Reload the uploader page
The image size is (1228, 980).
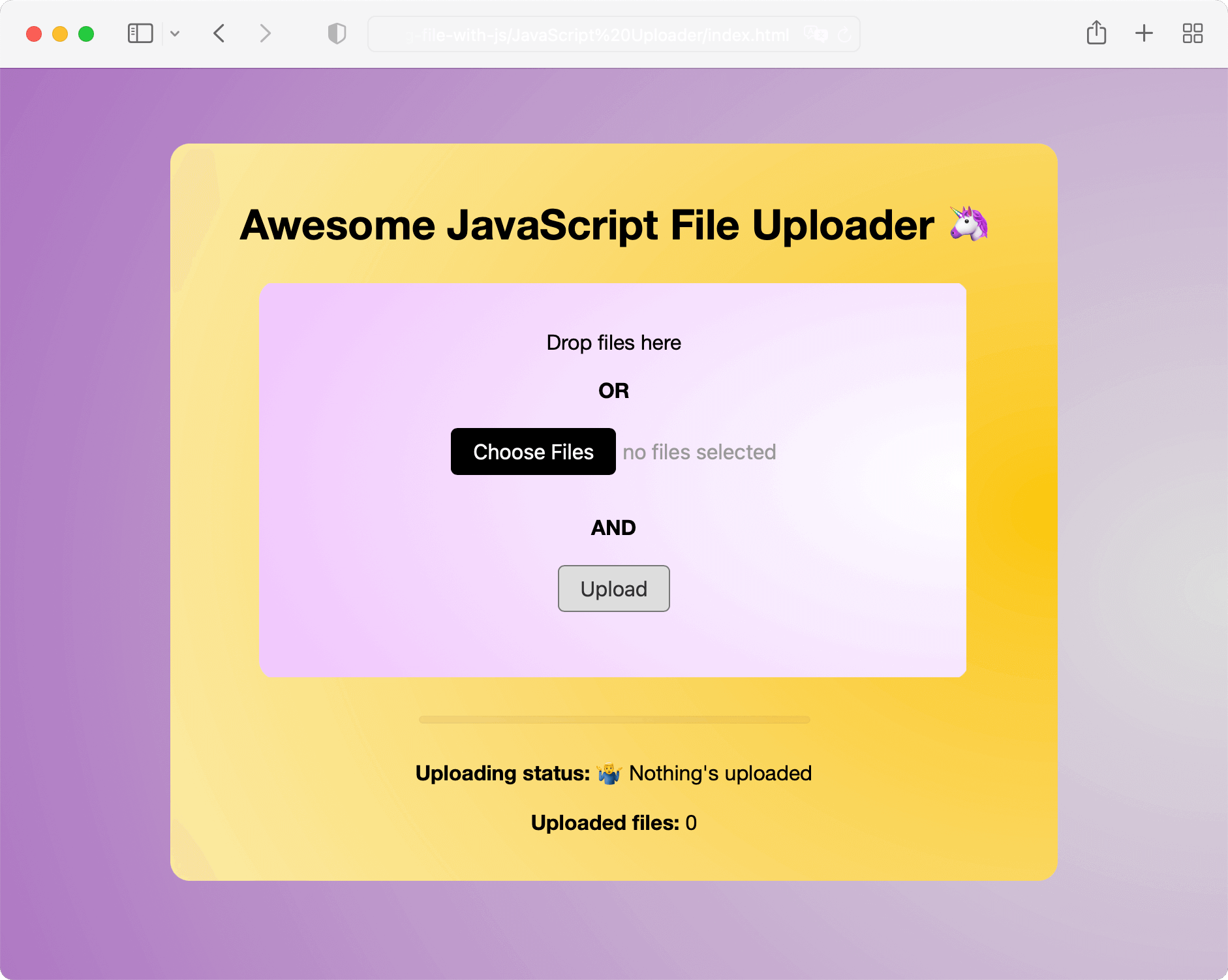845,35
